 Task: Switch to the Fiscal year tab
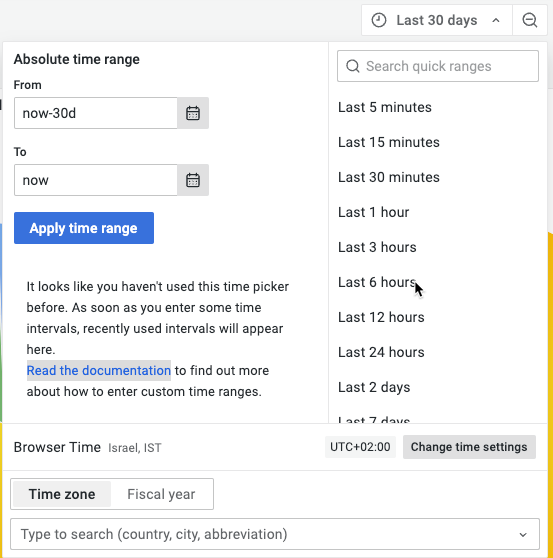161,494
